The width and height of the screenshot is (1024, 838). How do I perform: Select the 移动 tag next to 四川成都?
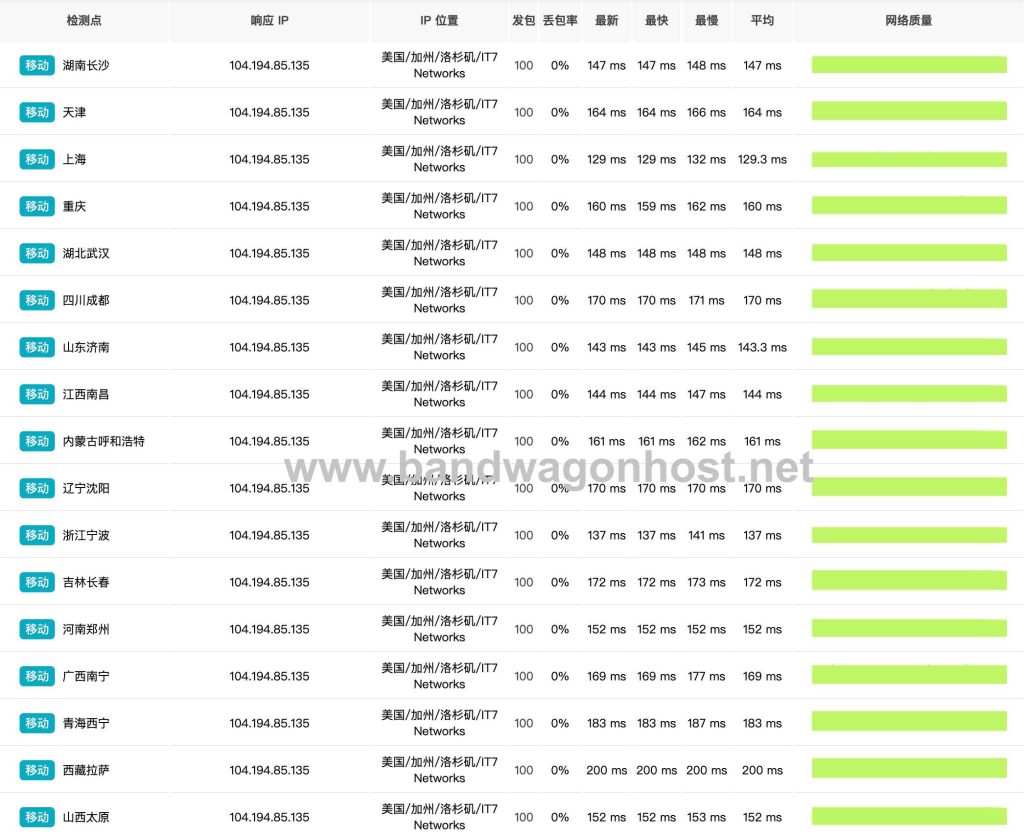pyautogui.click(x=37, y=300)
